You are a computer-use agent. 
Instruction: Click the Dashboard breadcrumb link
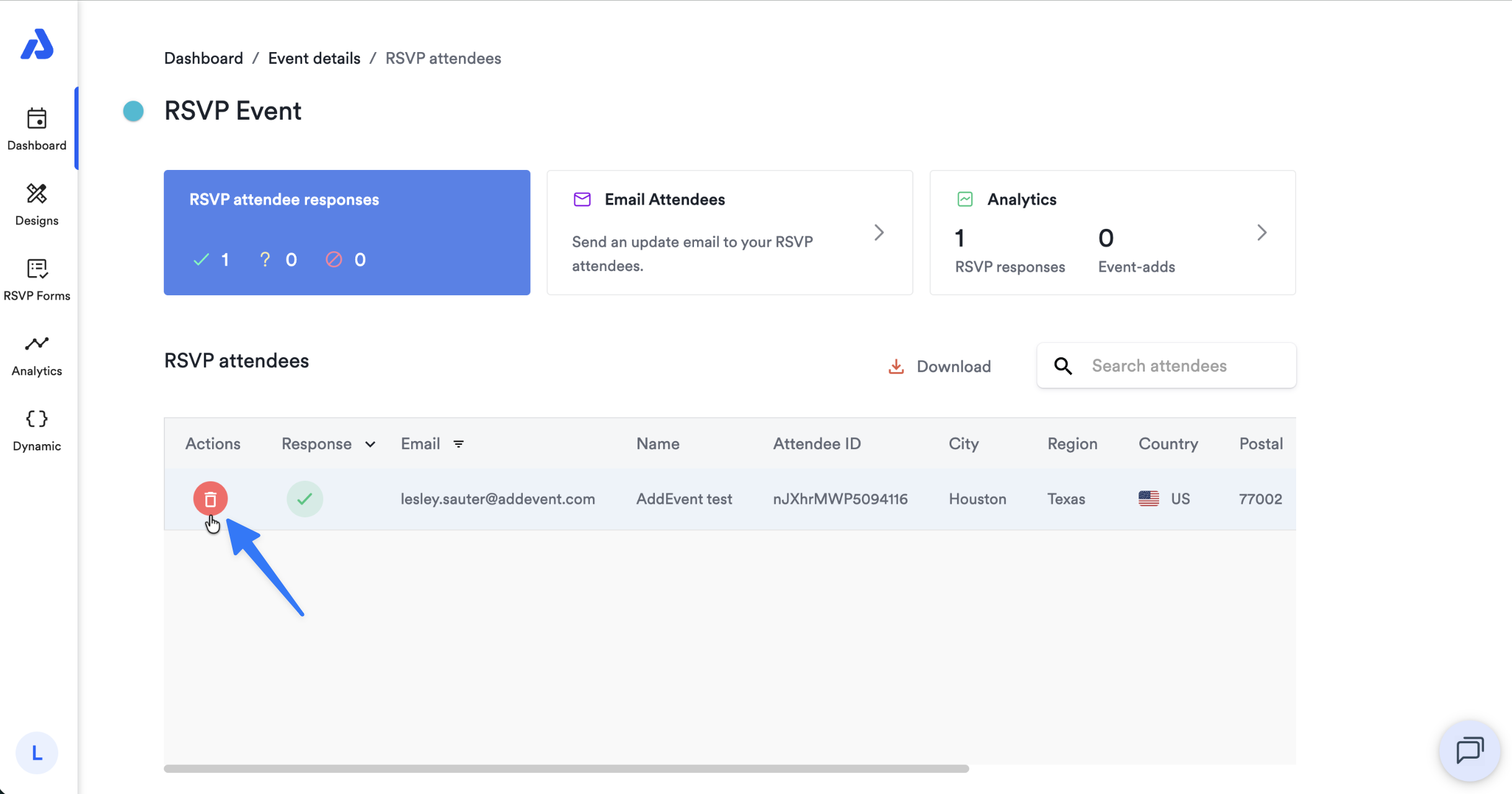tap(203, 58)
